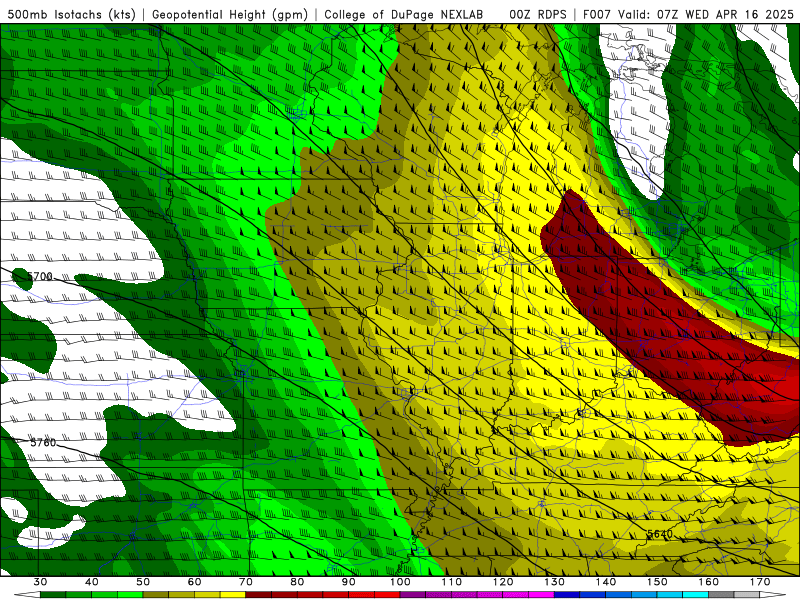Pick the dark blue swatch right of 130 tick
Screen dimensions: 800x600
point(567,595)
